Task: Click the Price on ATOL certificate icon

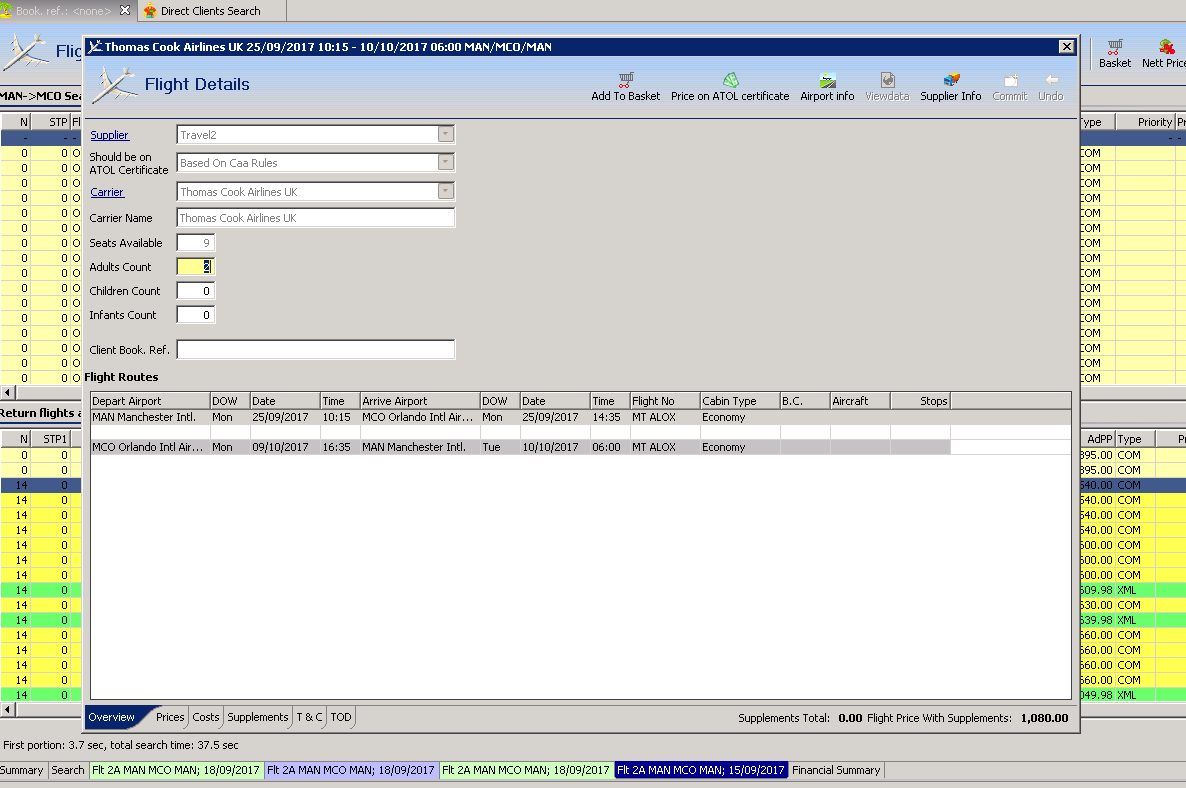Action: coord(730,80)
